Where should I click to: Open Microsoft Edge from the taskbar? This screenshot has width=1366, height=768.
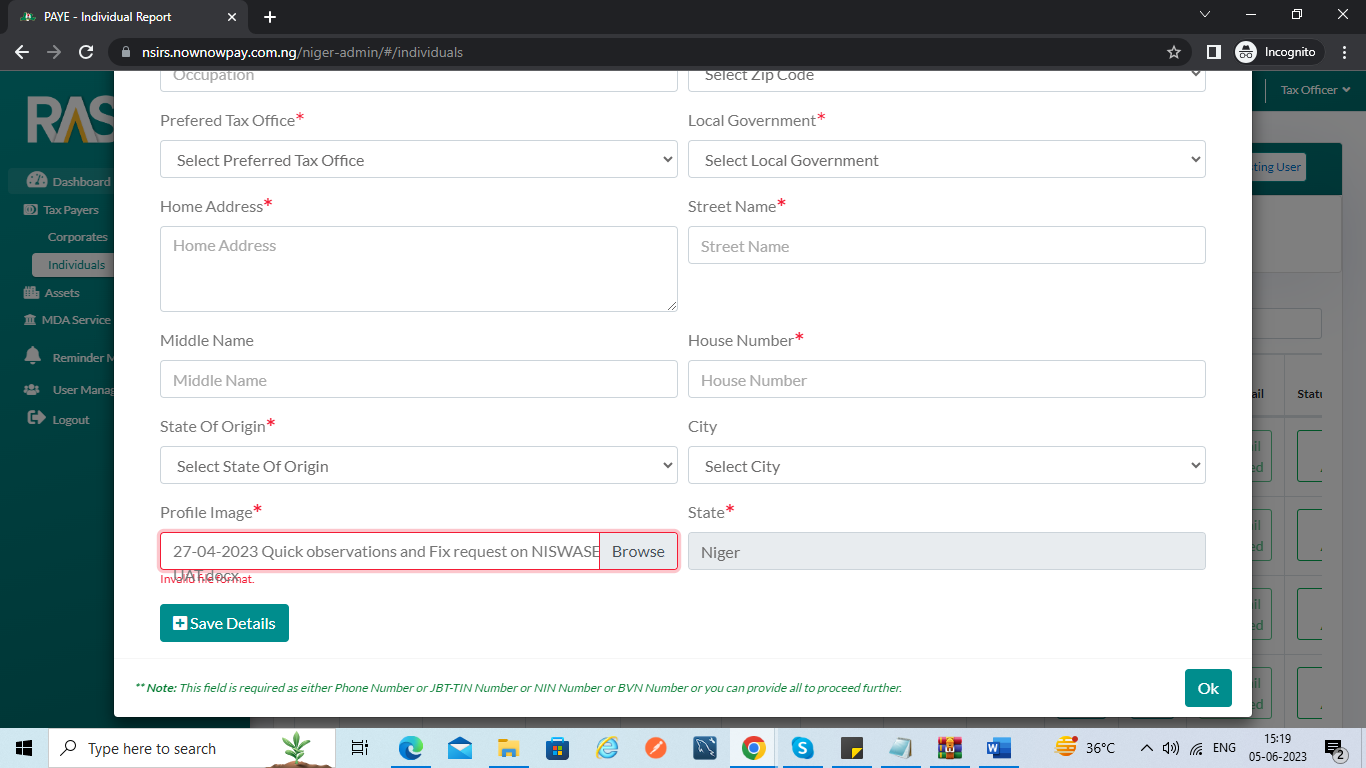pyautogui.click(x=410, y=748)
